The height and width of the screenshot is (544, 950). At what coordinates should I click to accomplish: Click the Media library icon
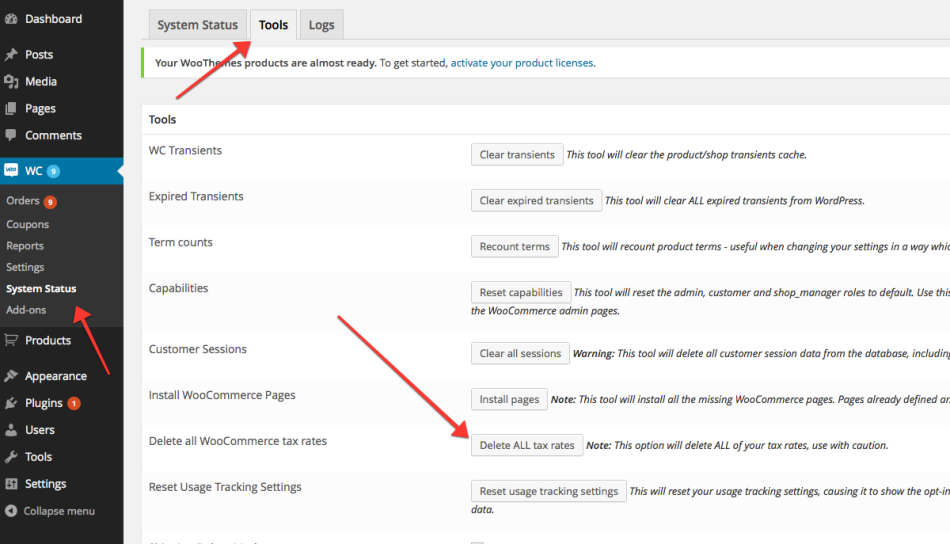coord(11,81)
